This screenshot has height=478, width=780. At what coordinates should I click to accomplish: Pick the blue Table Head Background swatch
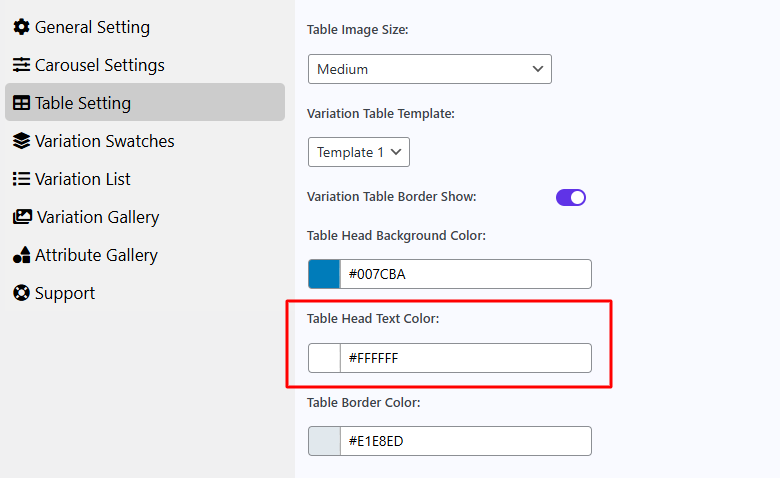pos(324,274)
